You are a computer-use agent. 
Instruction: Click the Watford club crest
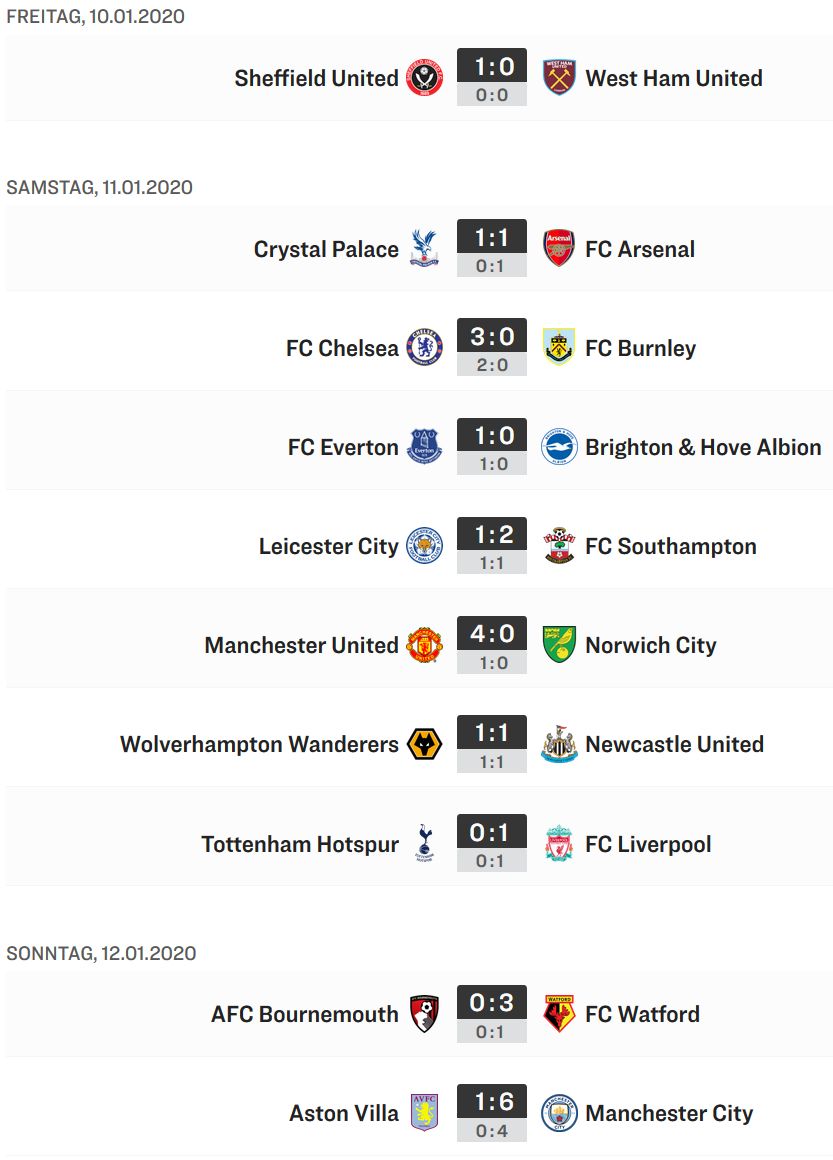click(559, 1013)
